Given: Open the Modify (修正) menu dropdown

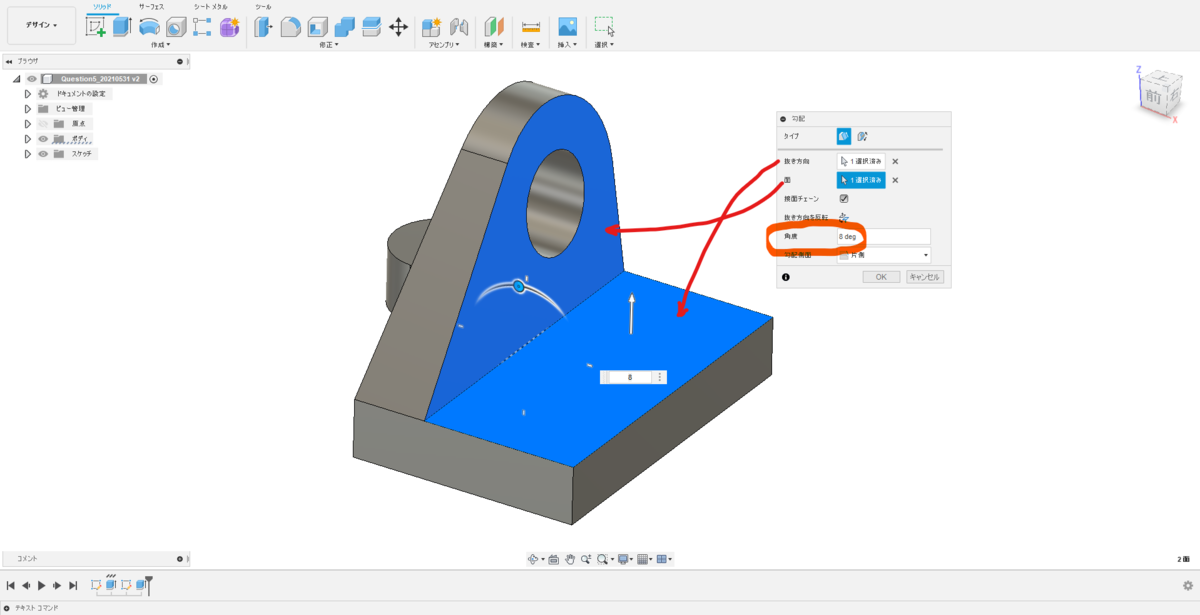Looking at the screenshot, I should click(329, 45).
